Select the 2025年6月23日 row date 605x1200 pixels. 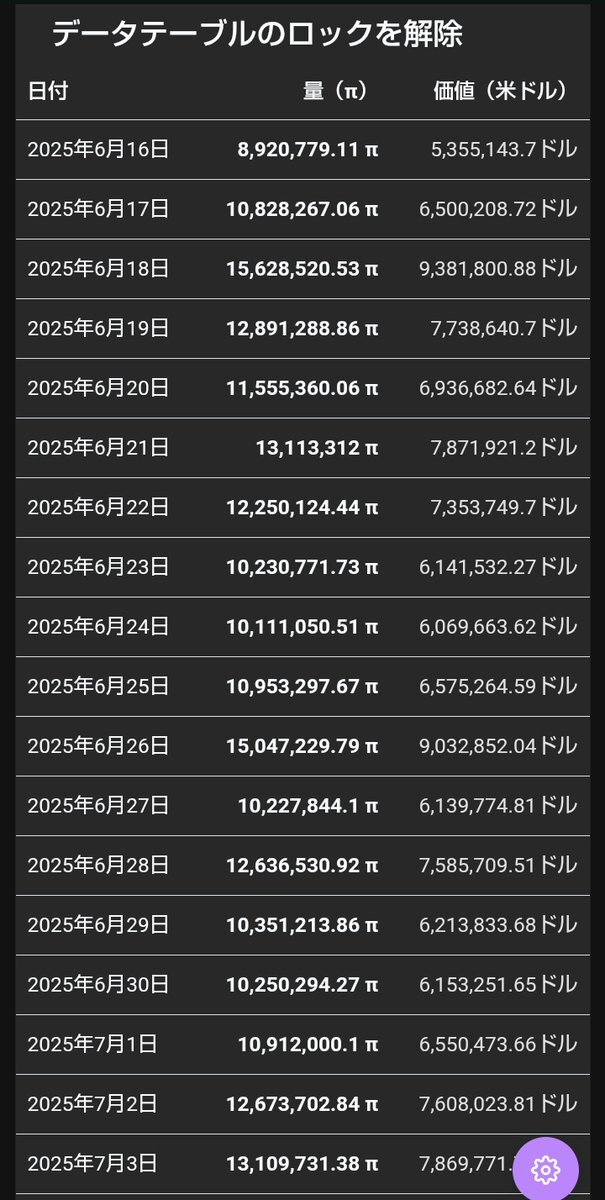98,567
